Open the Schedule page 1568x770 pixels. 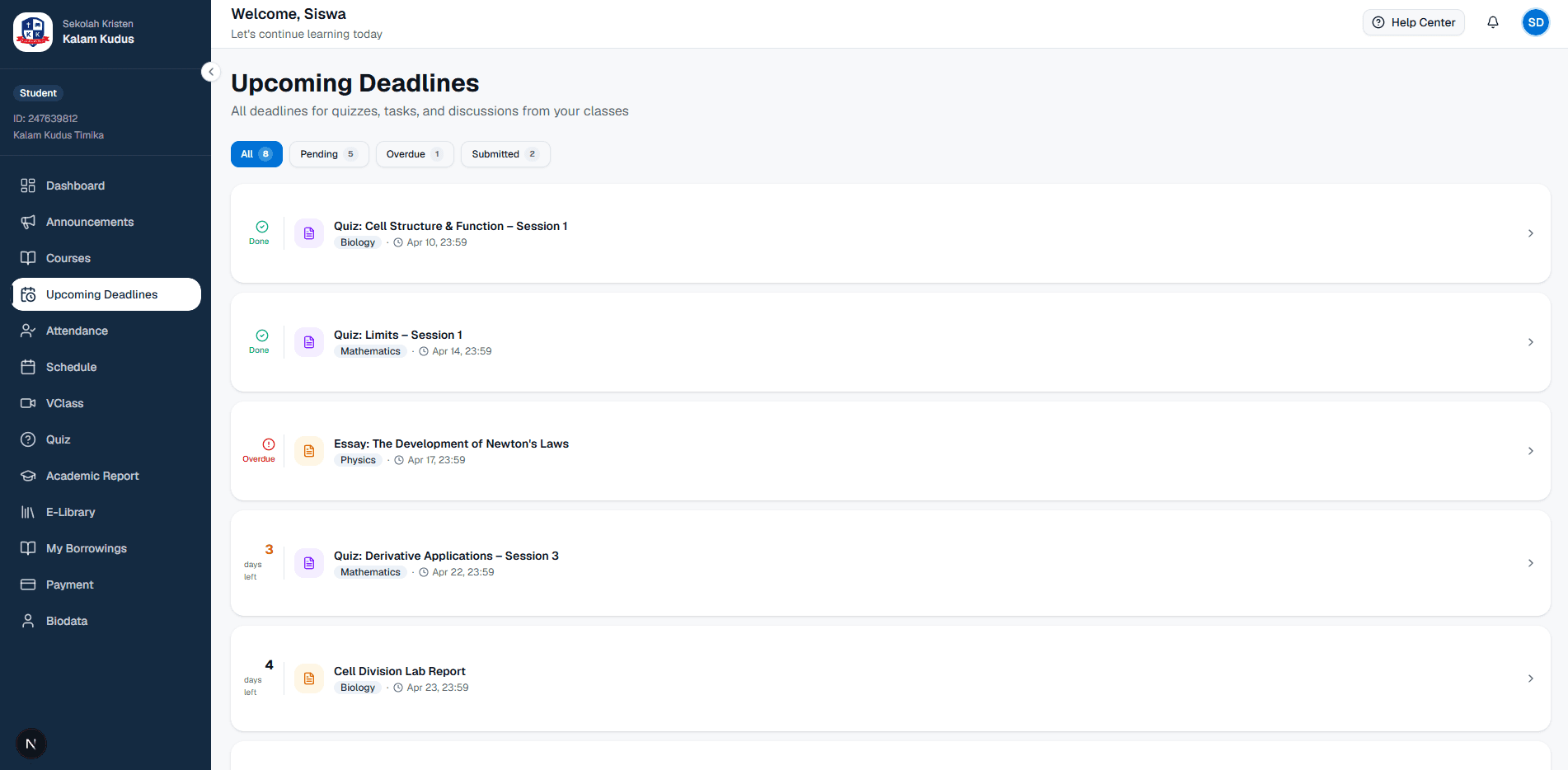tap(106, 367)
